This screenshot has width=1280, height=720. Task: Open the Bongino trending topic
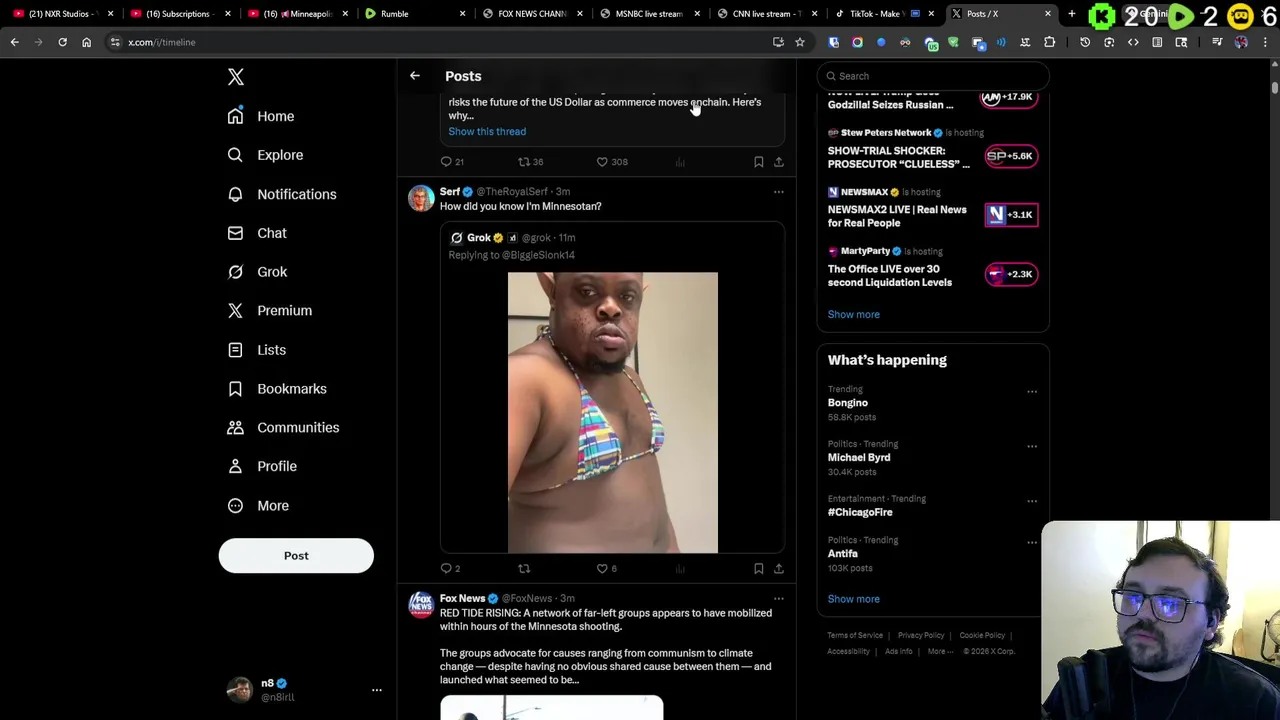847,403
